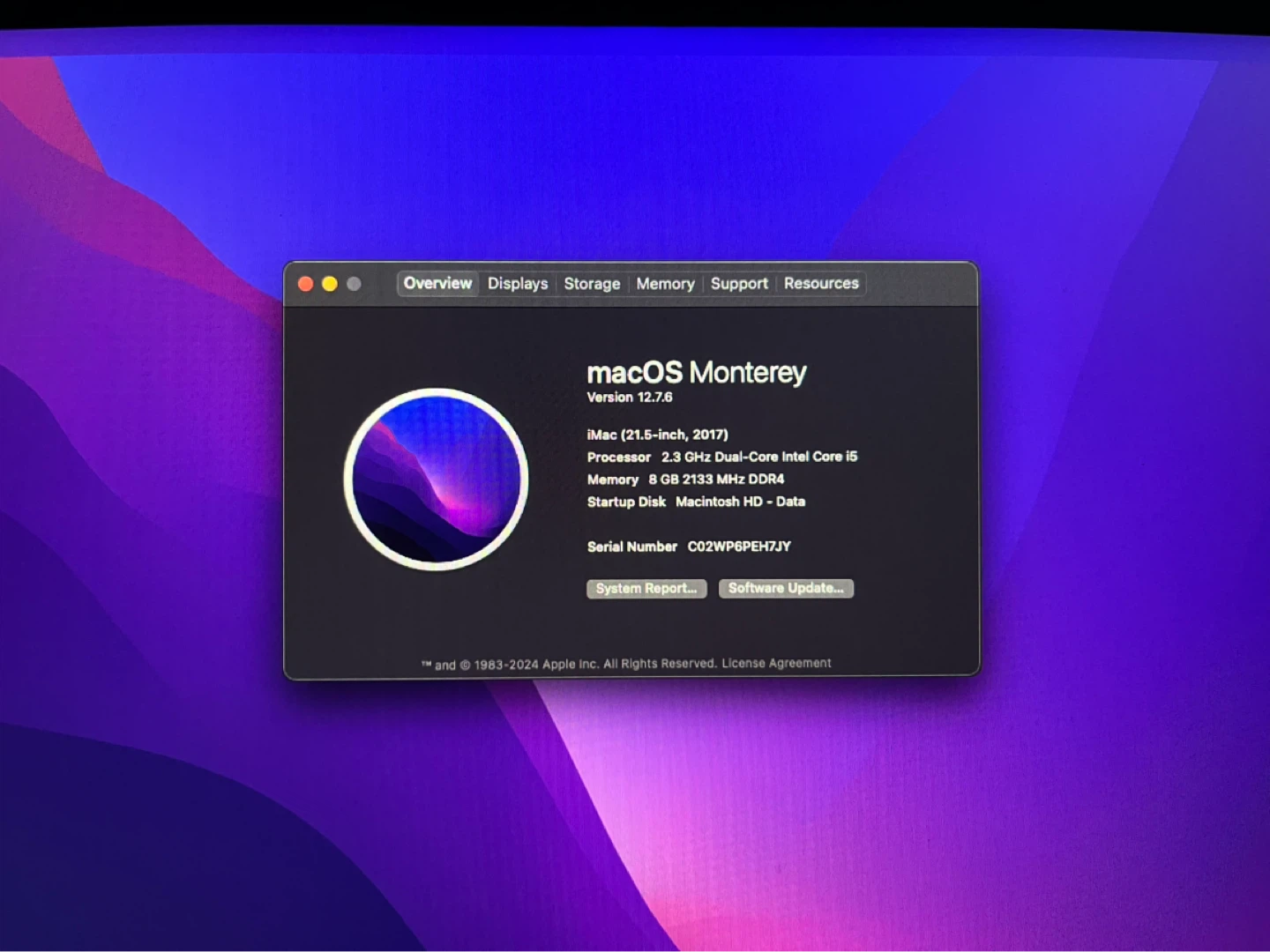The image size is (1270, 952).
Task: Click the Version 12.7.6 text
Action: point(630,398)
